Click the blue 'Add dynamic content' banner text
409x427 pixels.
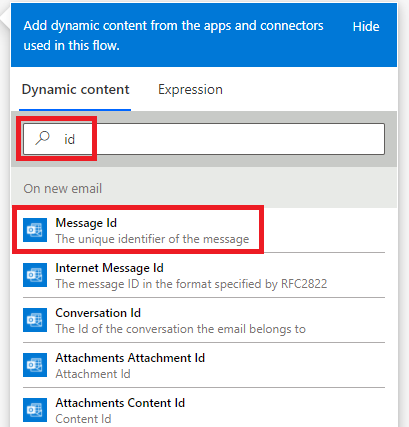click(173, 35)
